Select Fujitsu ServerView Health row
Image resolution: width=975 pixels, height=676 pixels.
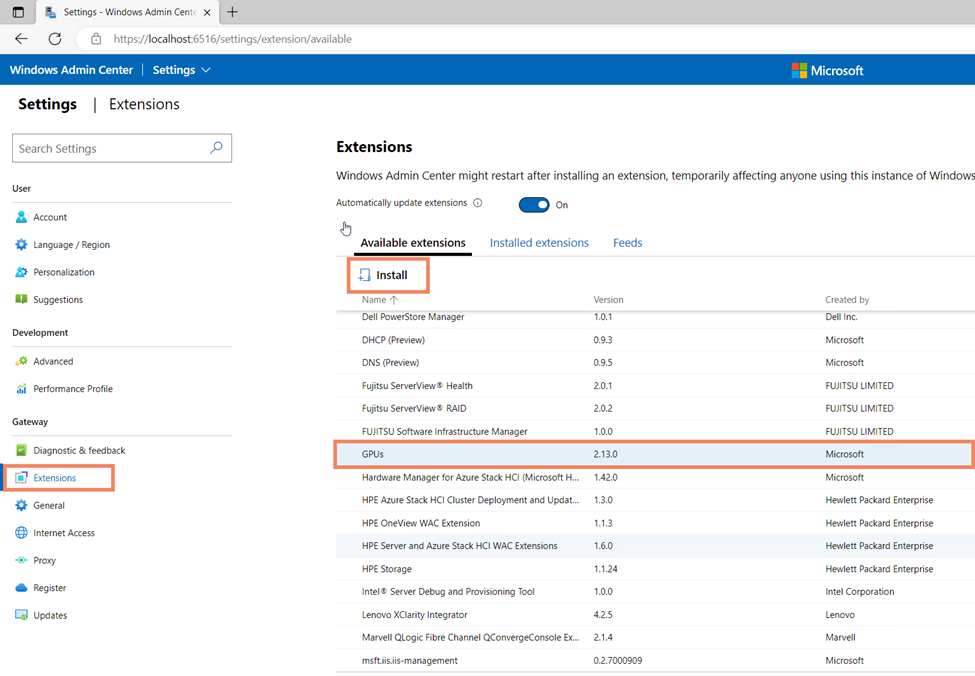[655, 386]
